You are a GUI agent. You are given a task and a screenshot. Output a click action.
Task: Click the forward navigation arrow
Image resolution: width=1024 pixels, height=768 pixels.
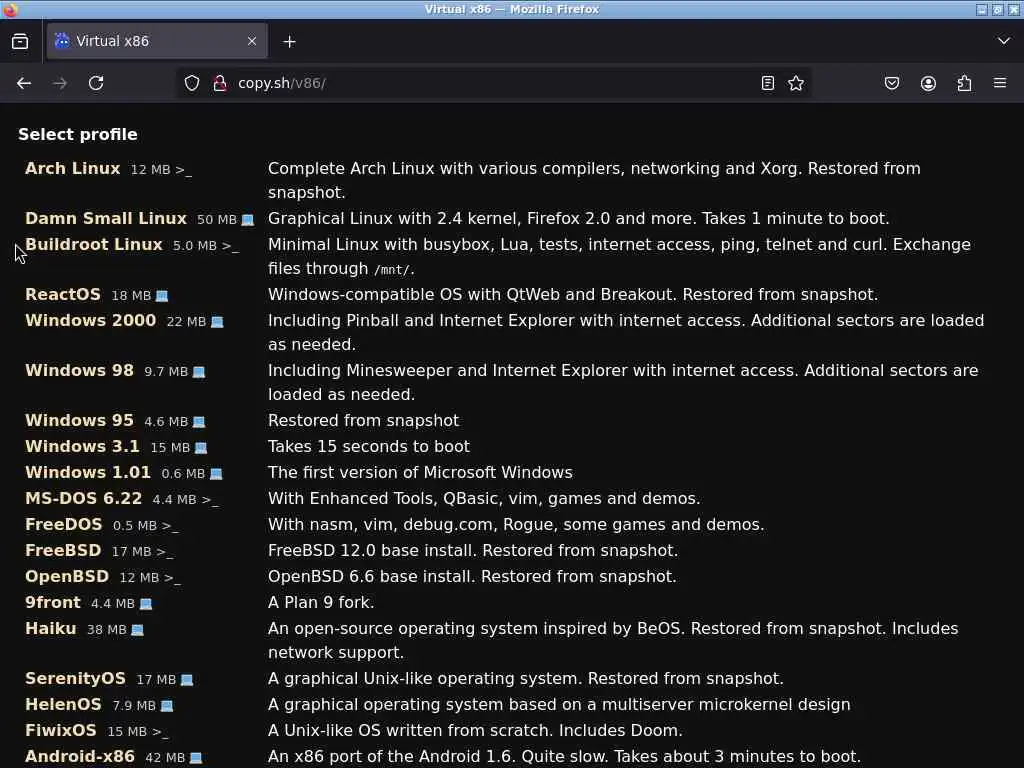[x=60, y=83]
